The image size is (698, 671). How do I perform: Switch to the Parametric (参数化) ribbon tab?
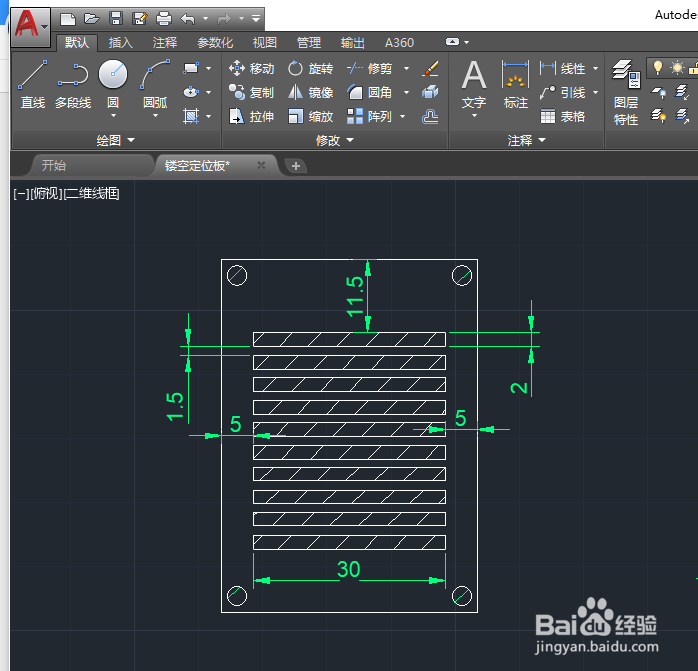click(215, 43)
